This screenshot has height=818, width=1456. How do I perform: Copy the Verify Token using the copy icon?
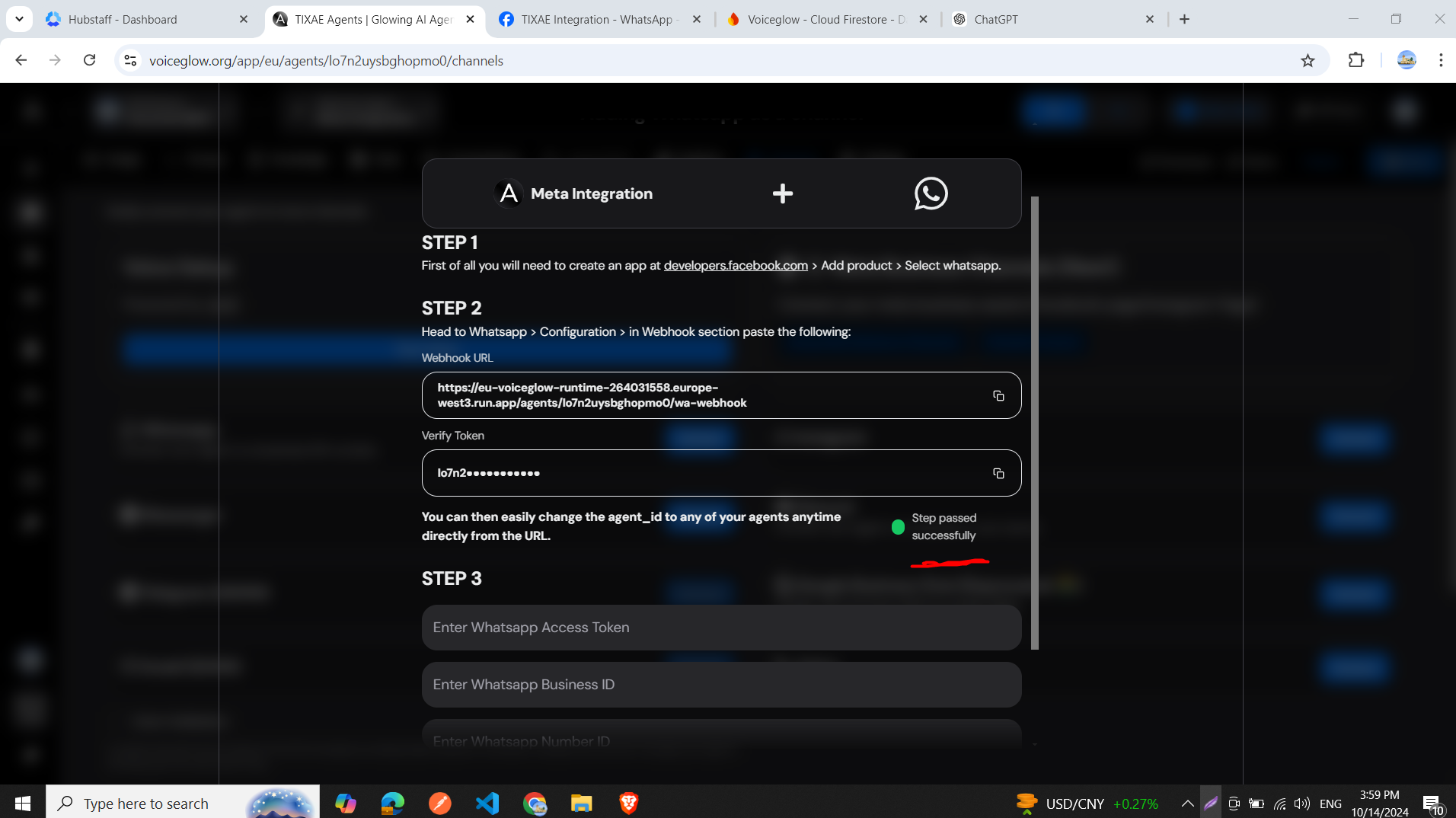[x=998, y=473]
